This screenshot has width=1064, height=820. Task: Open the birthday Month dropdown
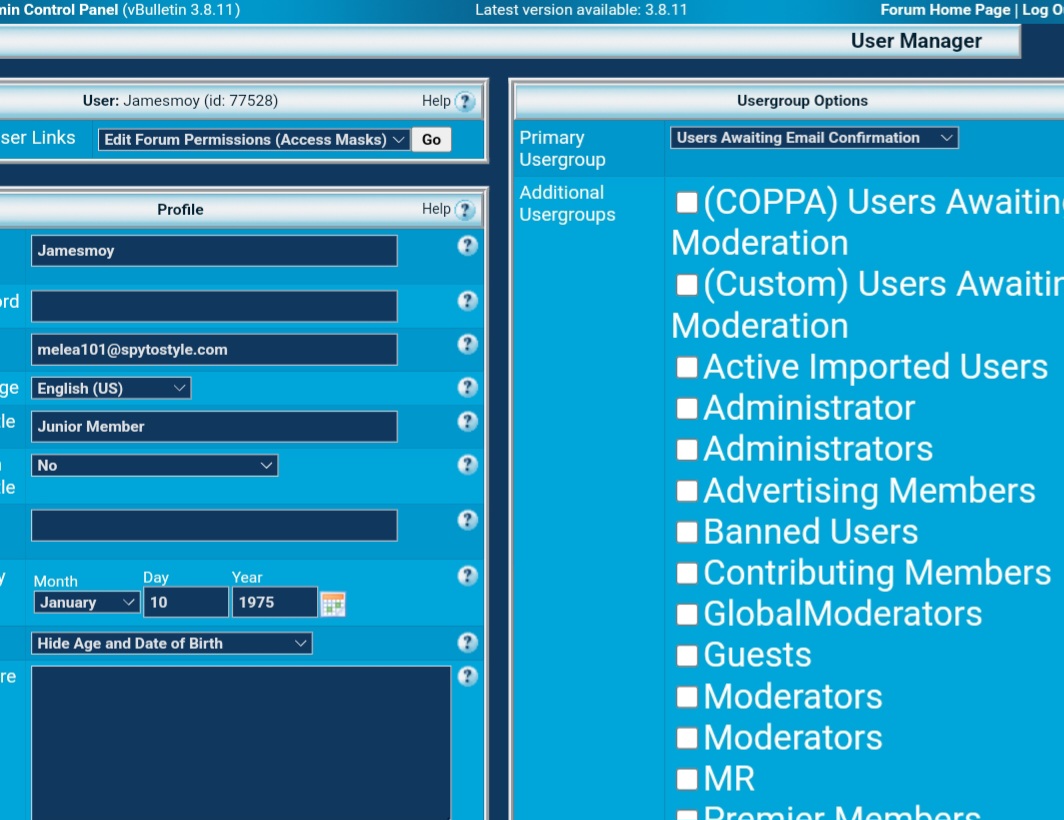click(87, 602)
